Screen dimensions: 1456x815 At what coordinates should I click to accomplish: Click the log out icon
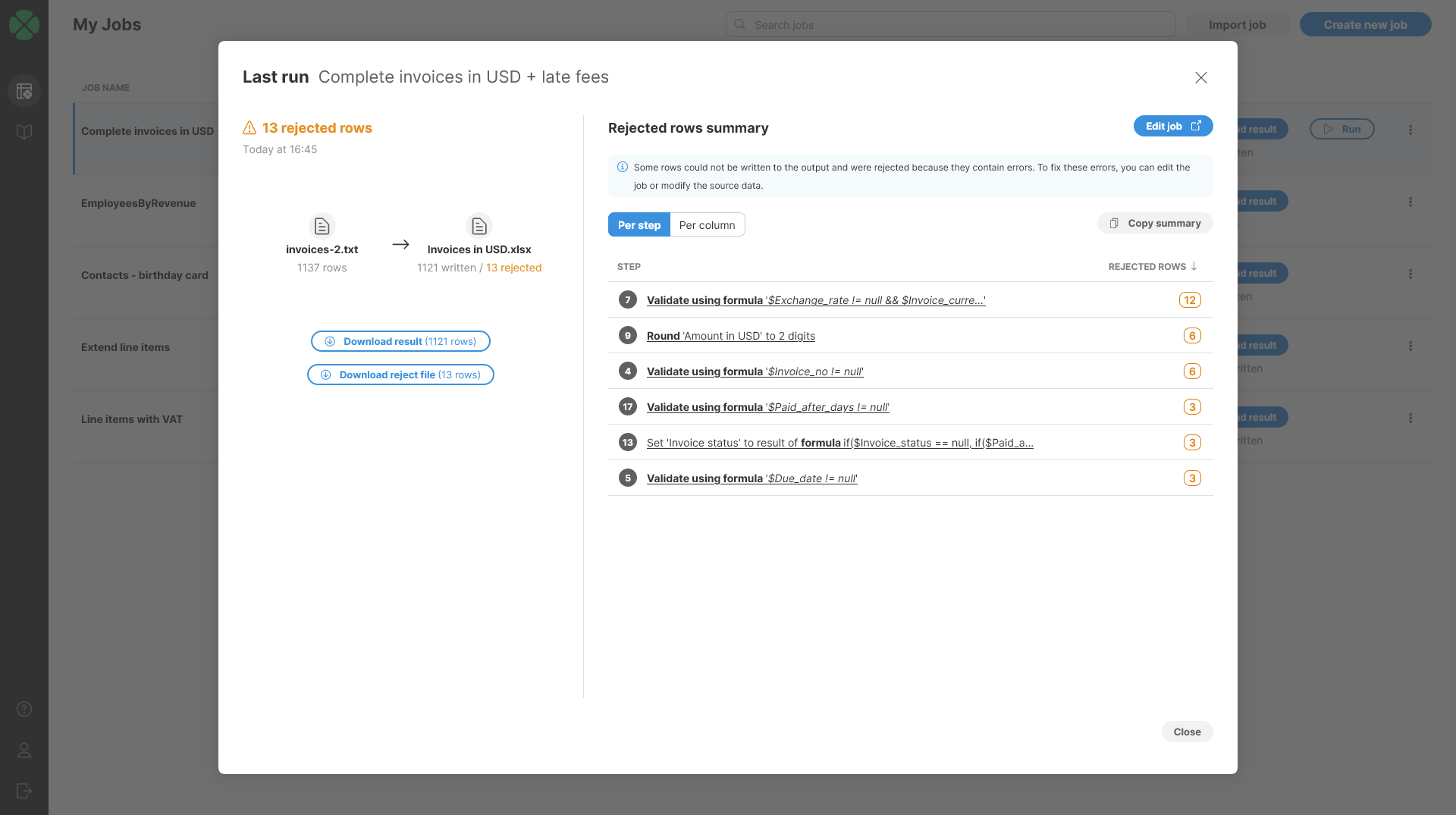coord(24,791)
